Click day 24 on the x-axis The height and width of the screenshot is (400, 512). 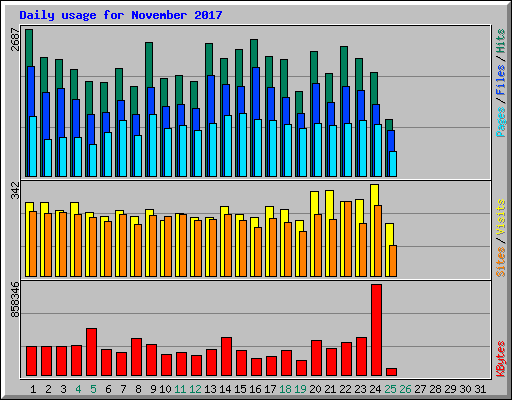pos(375,389)
